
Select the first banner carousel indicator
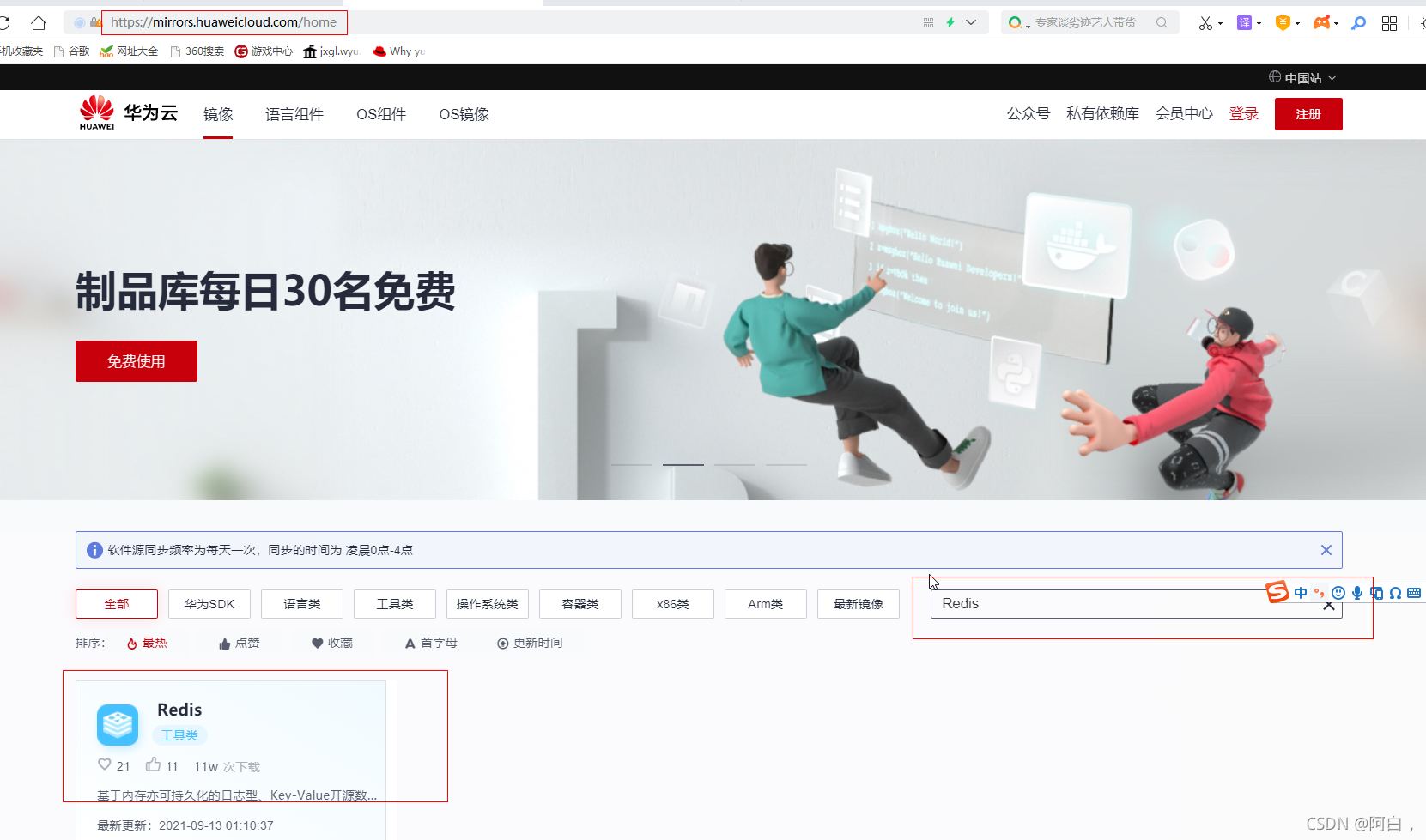(x=632, y=464)
